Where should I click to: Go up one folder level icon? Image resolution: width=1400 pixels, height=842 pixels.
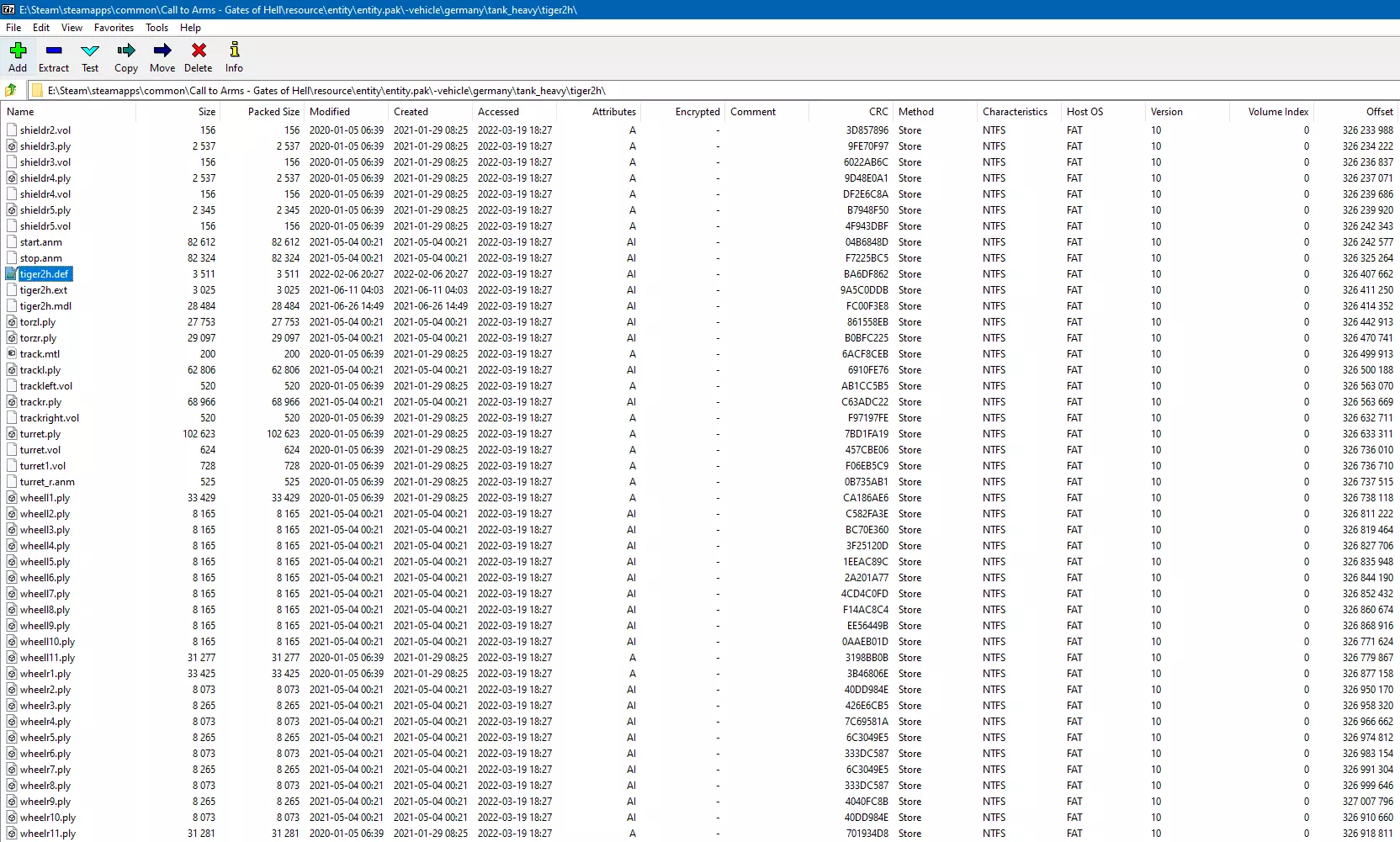click(x=11, y=90)
